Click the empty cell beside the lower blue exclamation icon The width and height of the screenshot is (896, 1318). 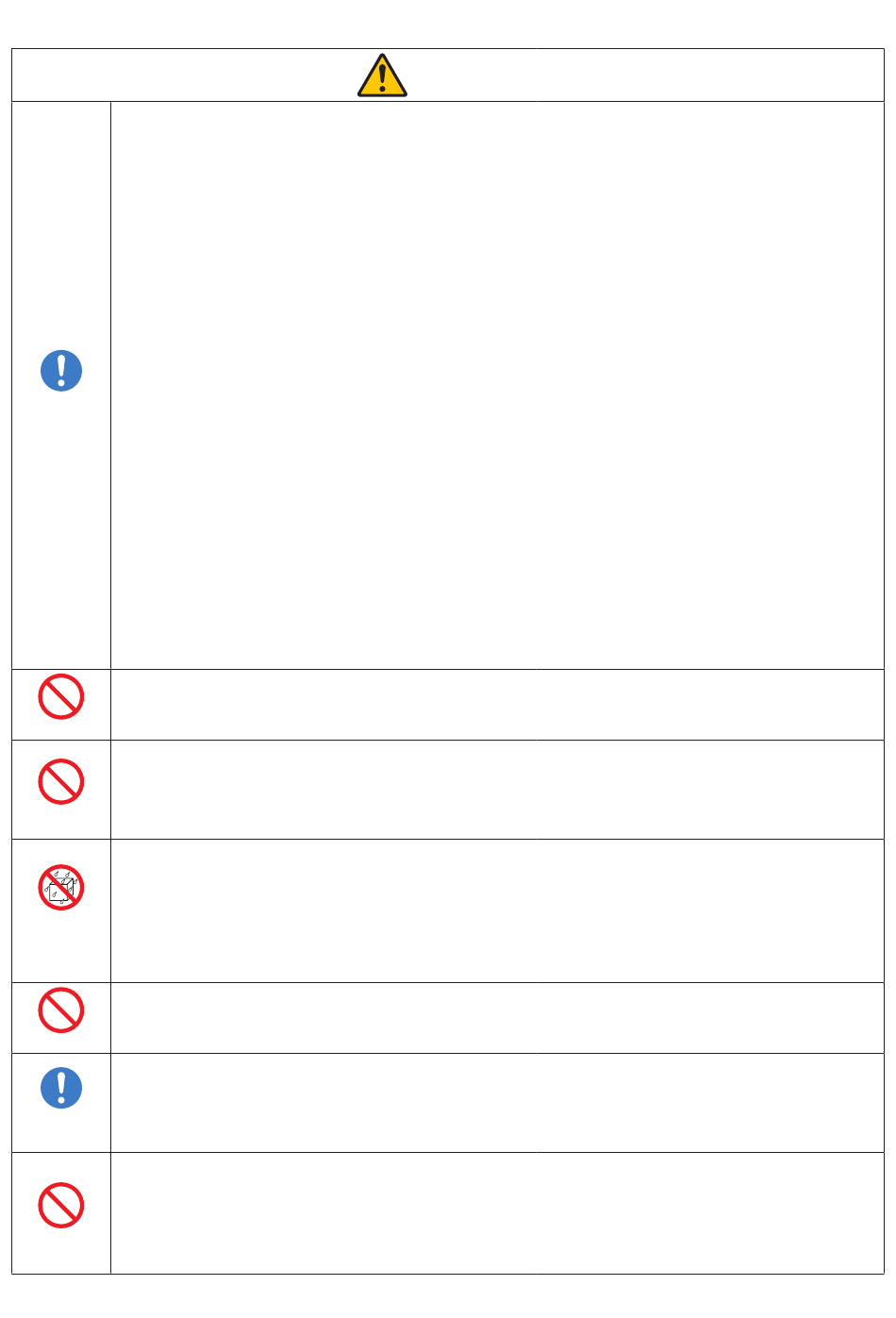(497, 1103)
